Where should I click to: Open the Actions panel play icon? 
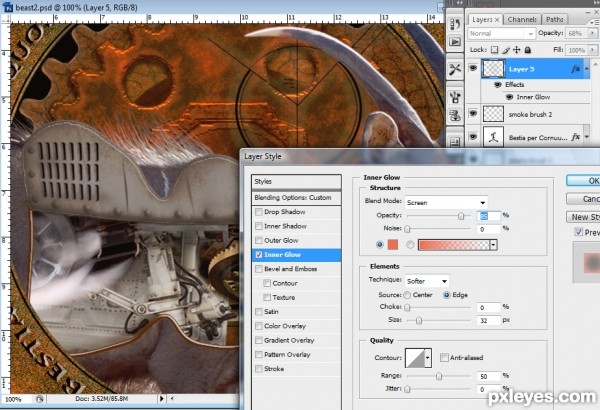click(455, 41)
